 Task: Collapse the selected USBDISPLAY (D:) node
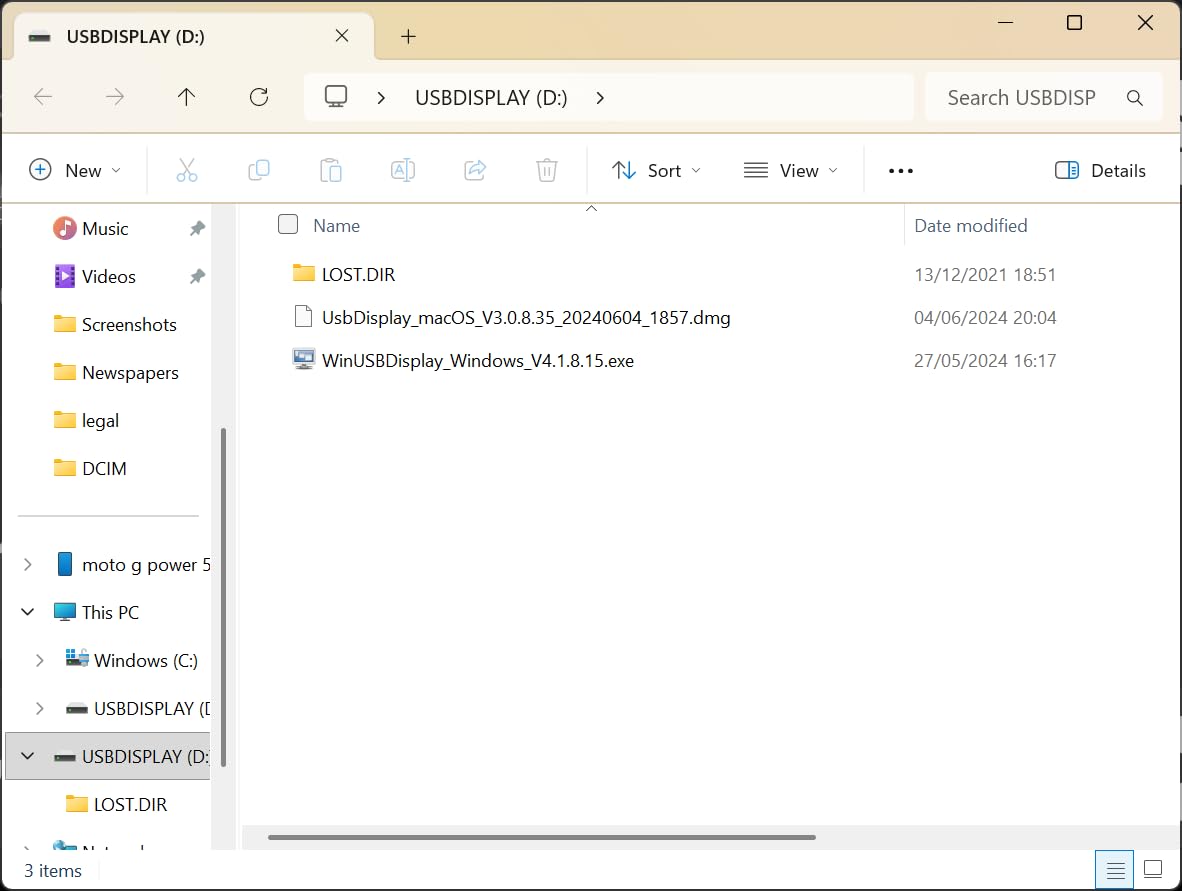click(x=27, y=756)
